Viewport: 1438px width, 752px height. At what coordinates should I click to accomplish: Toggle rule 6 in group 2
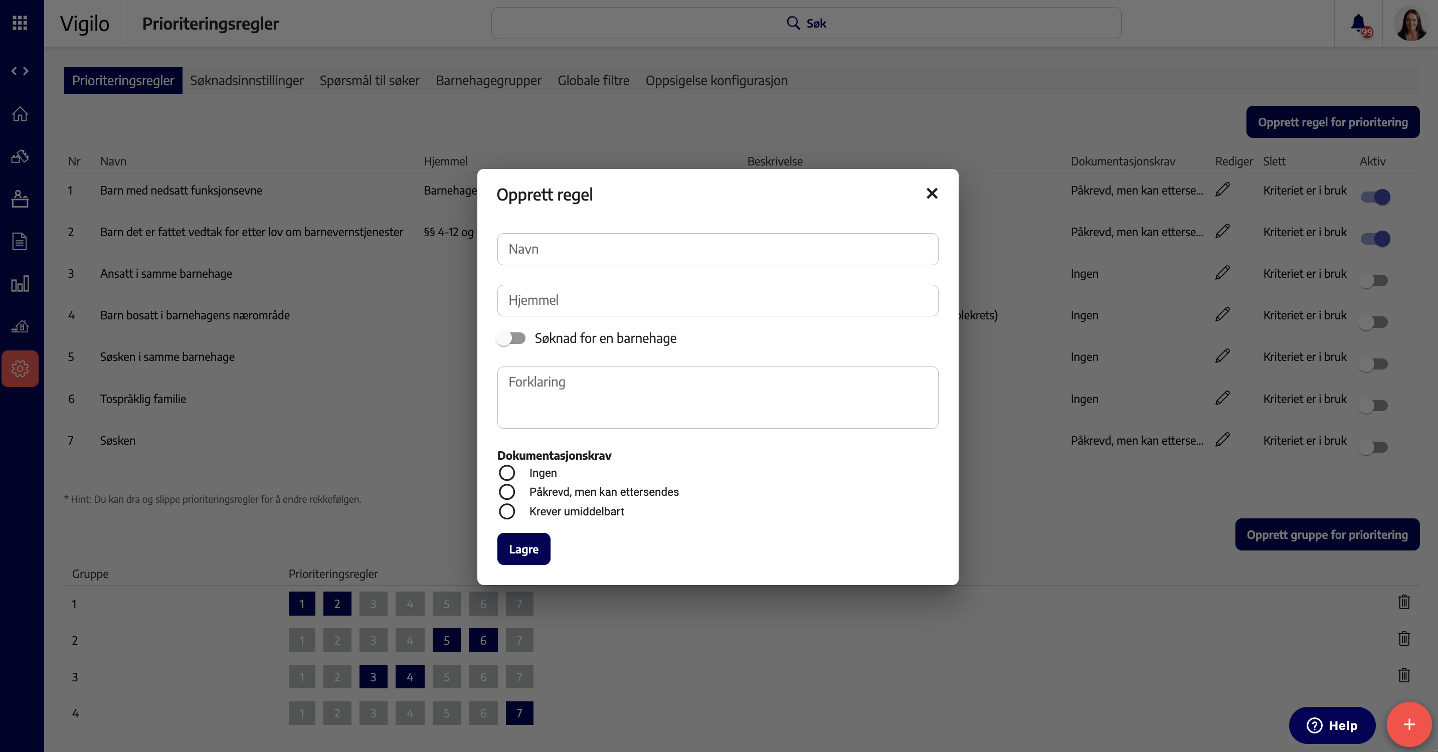[483, 640]
